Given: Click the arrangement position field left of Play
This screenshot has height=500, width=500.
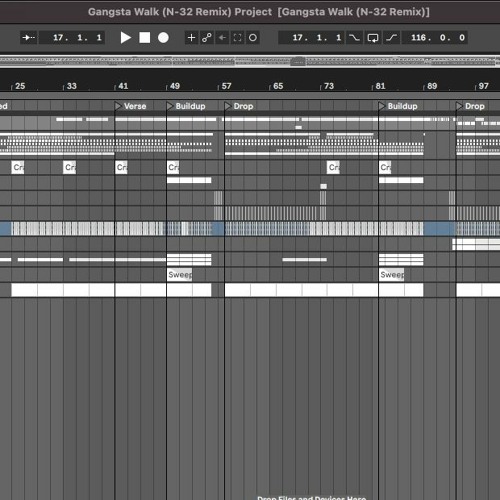Looking at the screenshot, I should point(72,38).
